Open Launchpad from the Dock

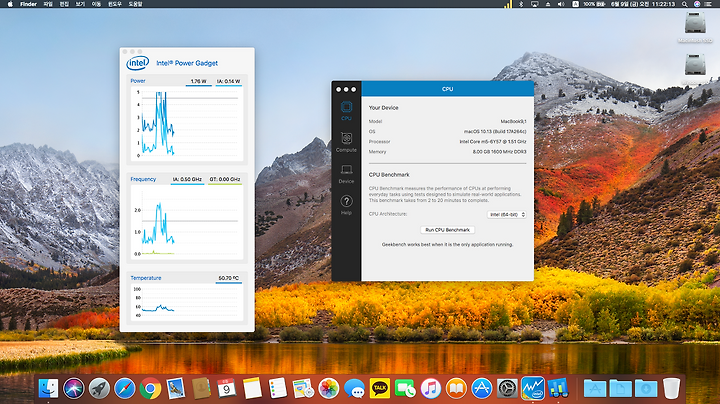coord(99,388)
